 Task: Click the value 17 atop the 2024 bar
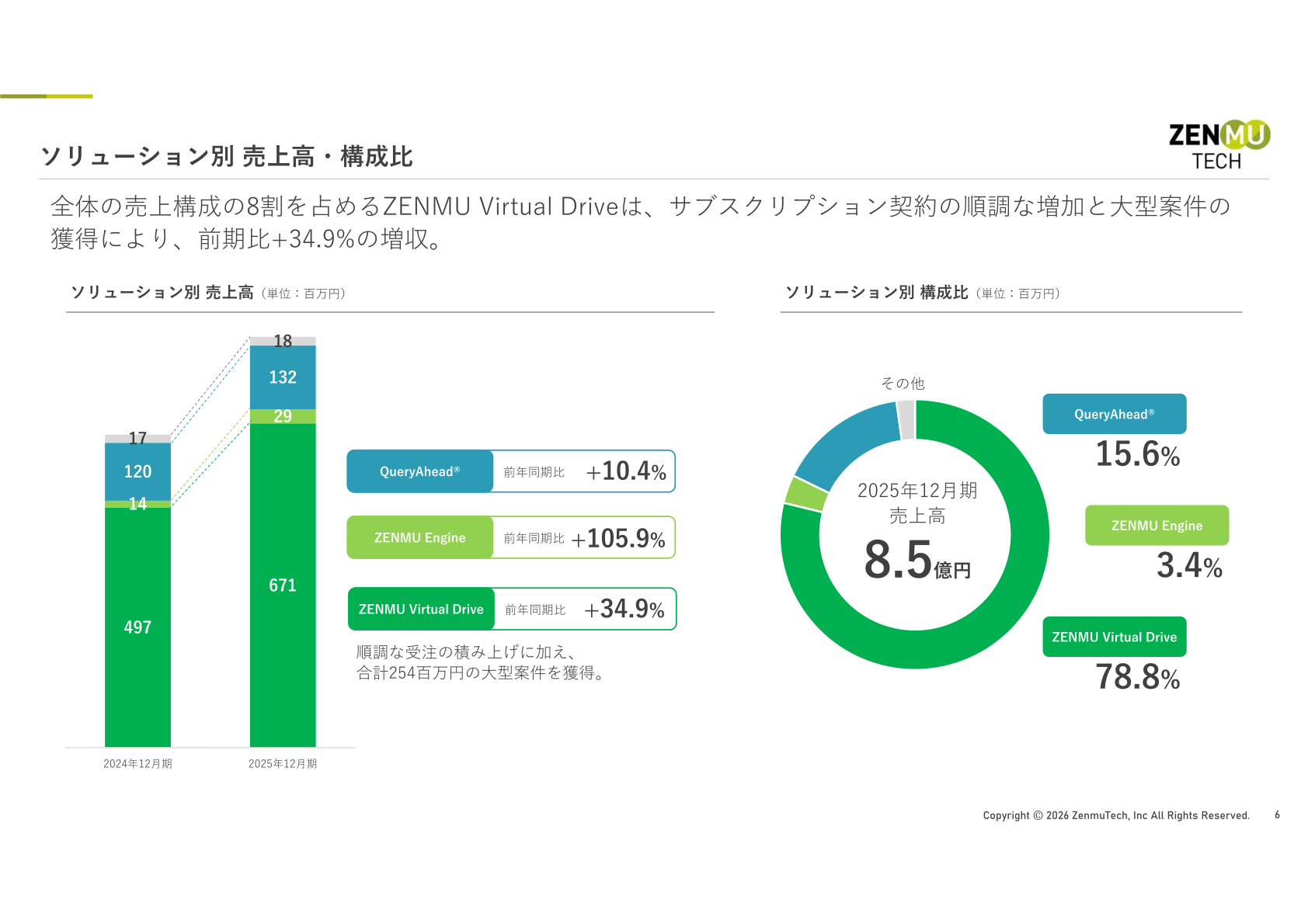pyautogui.click(x=137, y=439)
